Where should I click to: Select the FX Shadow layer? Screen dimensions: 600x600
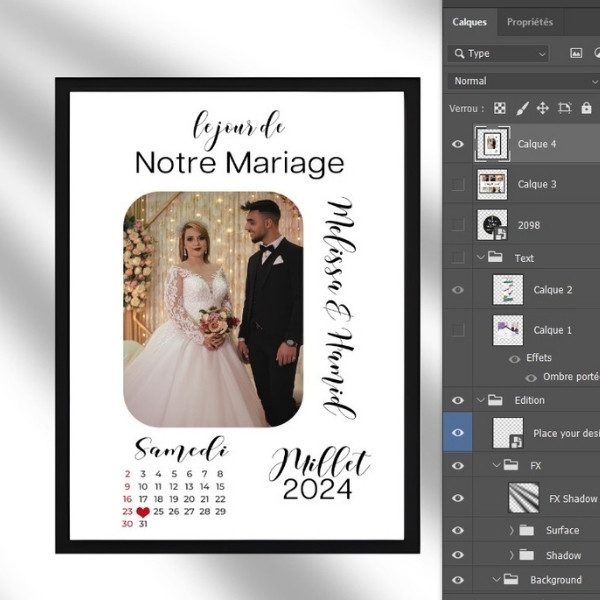(572, 498)
